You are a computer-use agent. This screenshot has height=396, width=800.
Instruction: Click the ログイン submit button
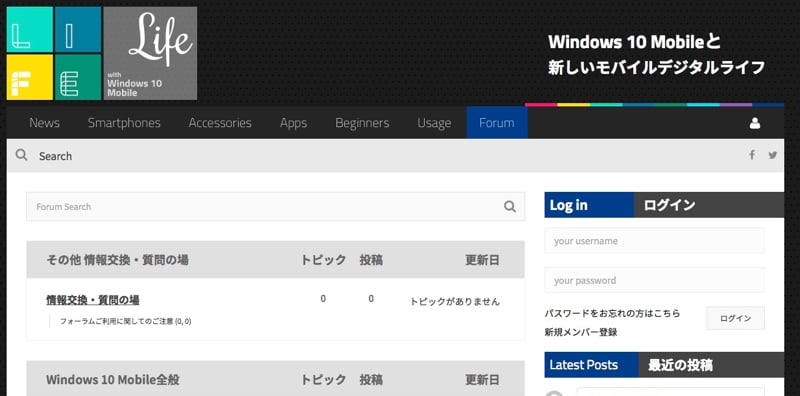[735, 318]
